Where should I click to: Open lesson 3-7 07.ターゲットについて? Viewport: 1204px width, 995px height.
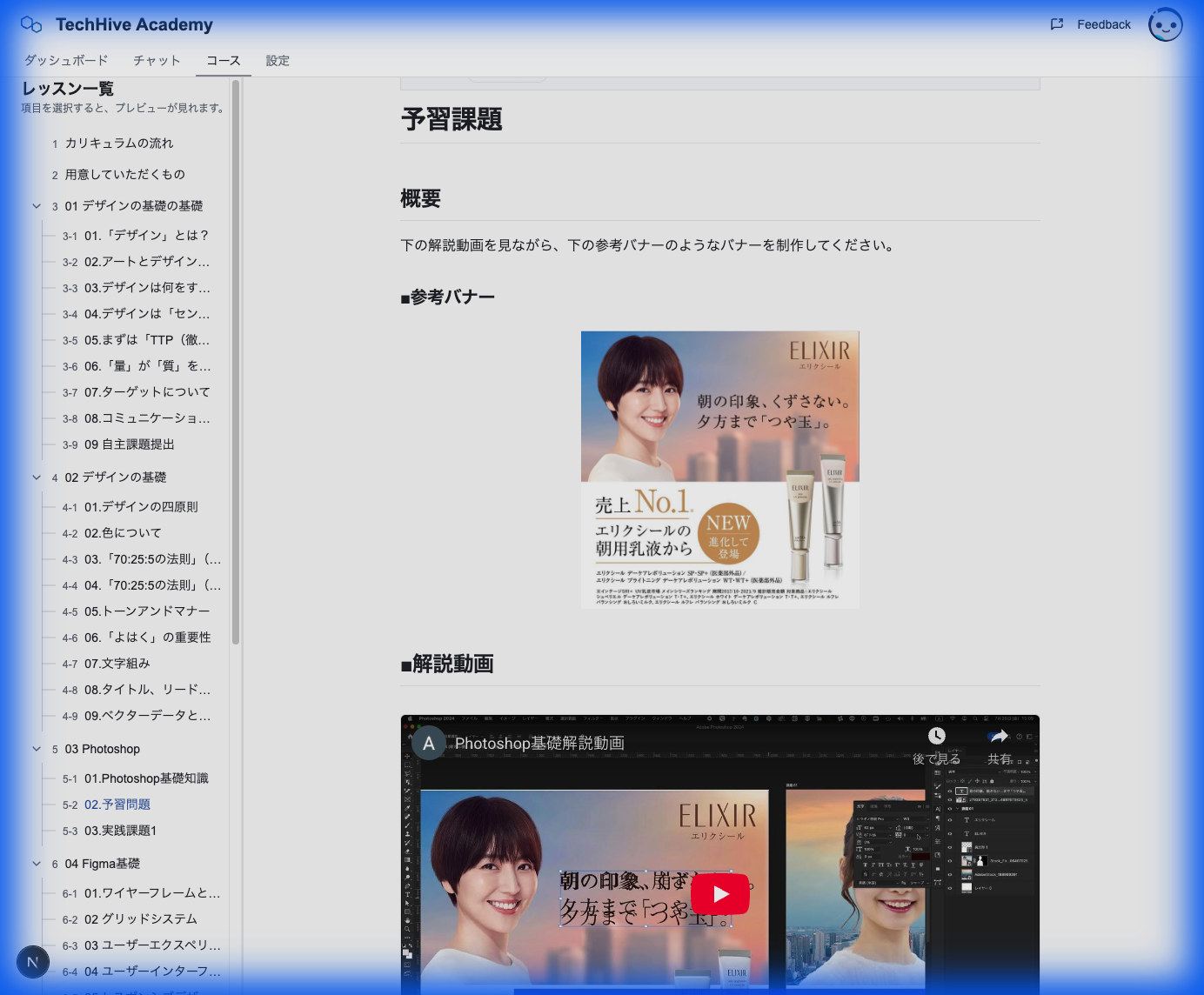pyautogui.click(x=146, y=392)
